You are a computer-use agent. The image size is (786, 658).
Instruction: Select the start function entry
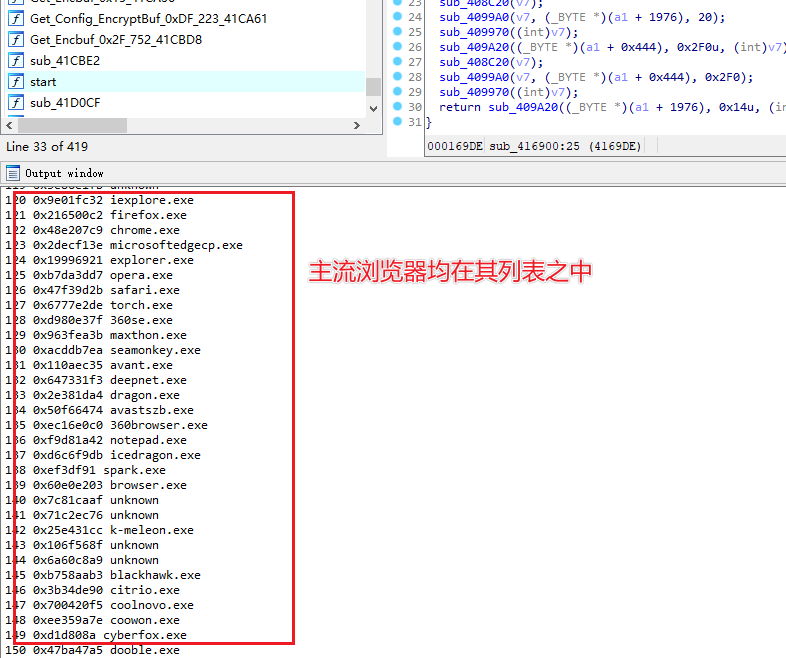click(43, 82)
